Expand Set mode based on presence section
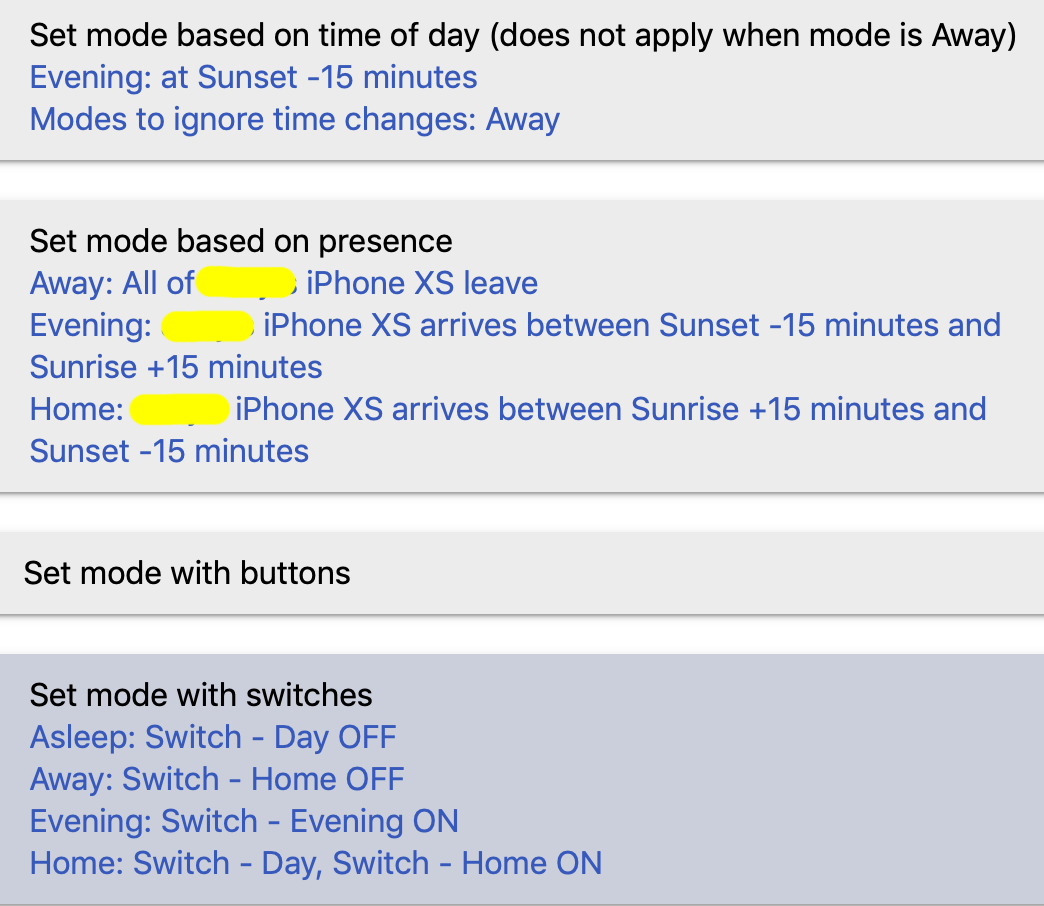The width and height of the screenshot is (1044, 906). [522, 346]
